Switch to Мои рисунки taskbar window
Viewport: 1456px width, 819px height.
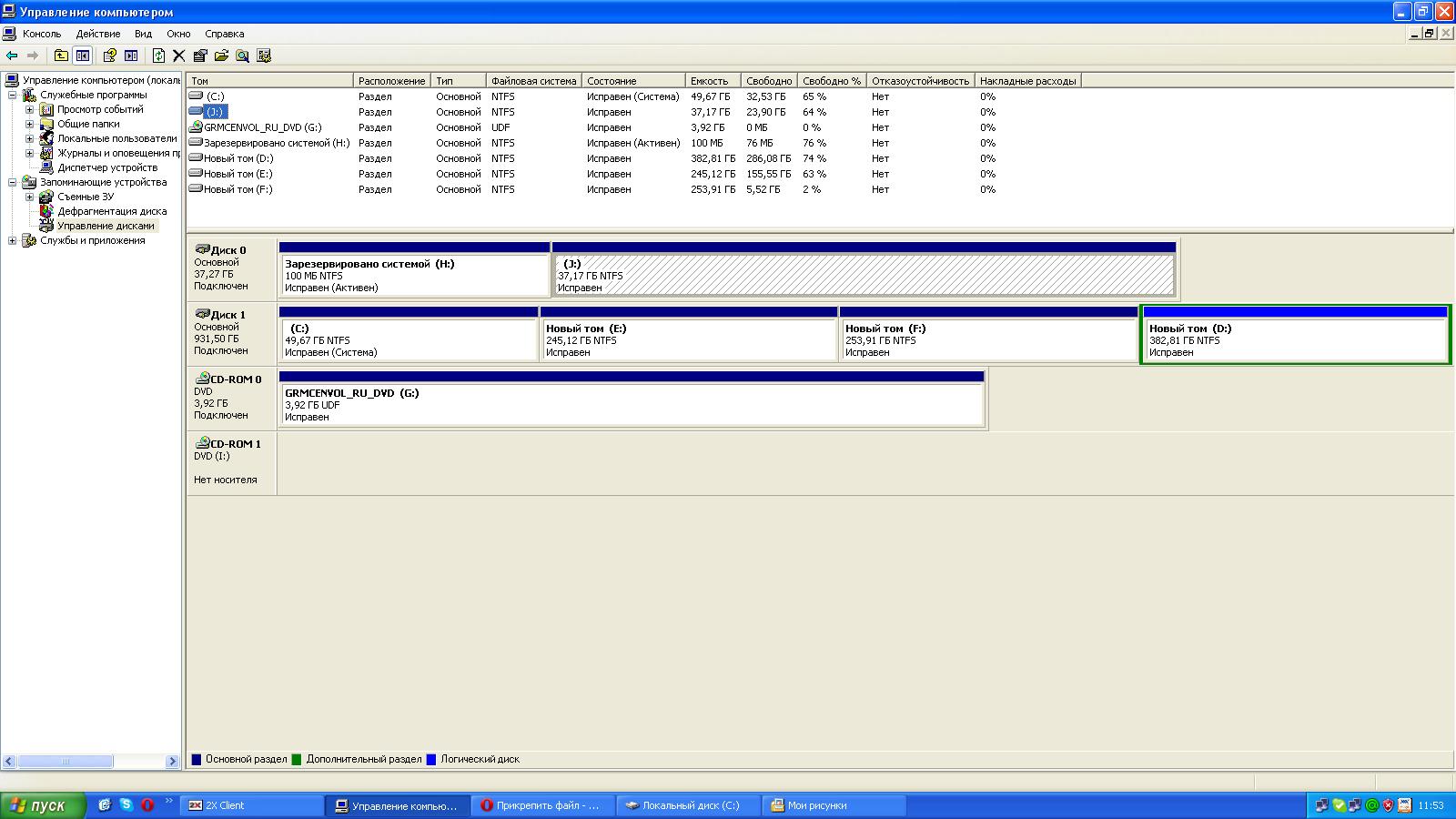pos(835,805)
